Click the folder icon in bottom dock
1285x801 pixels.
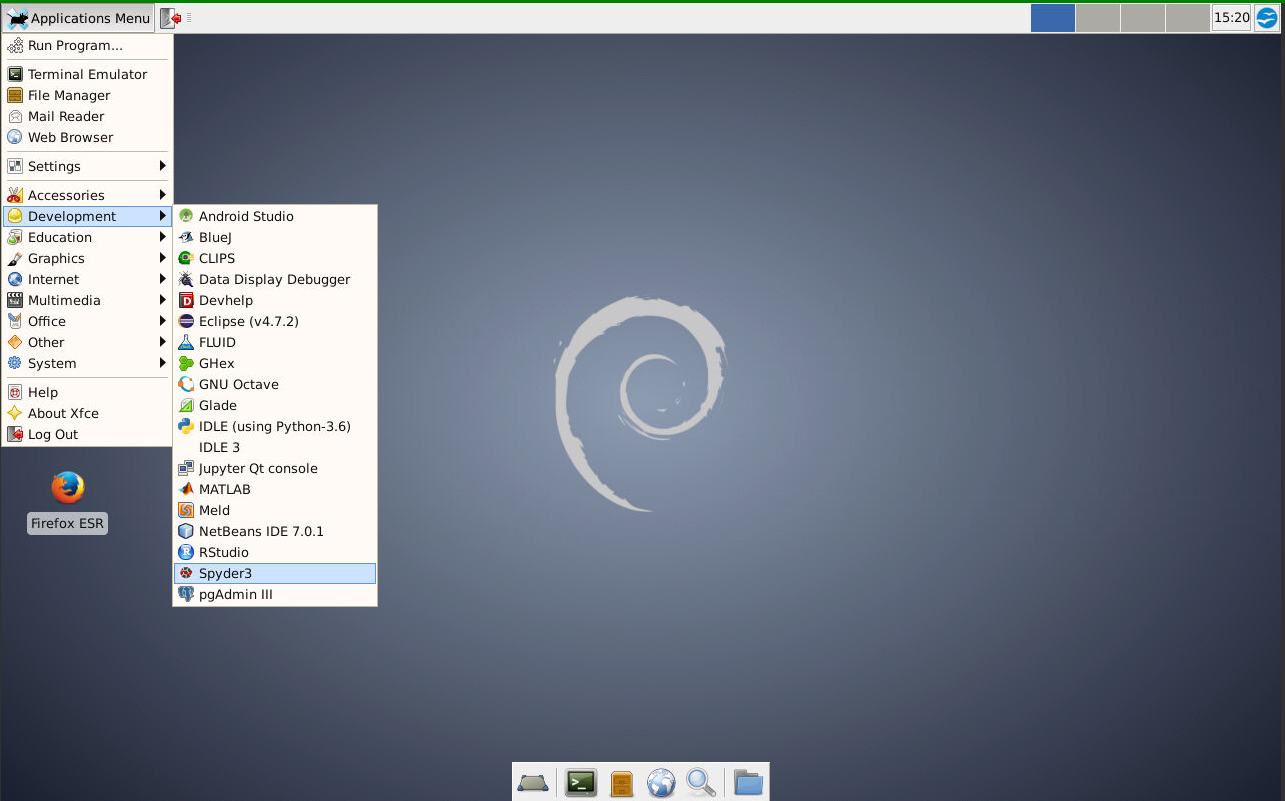[748, 782]
